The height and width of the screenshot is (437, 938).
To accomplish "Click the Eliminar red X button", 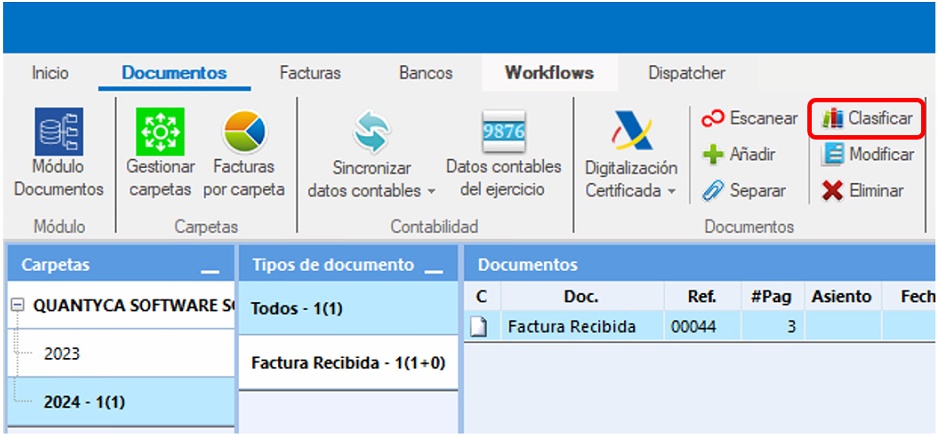I will (x=863, y=191).
